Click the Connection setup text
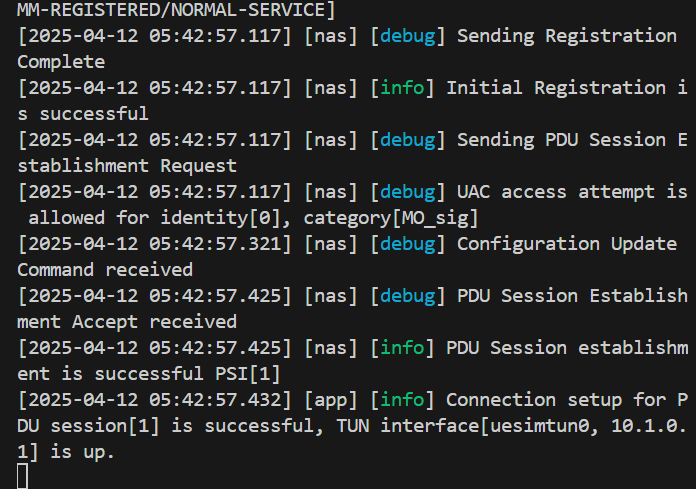696x489 pixels. tap(534, 400)
